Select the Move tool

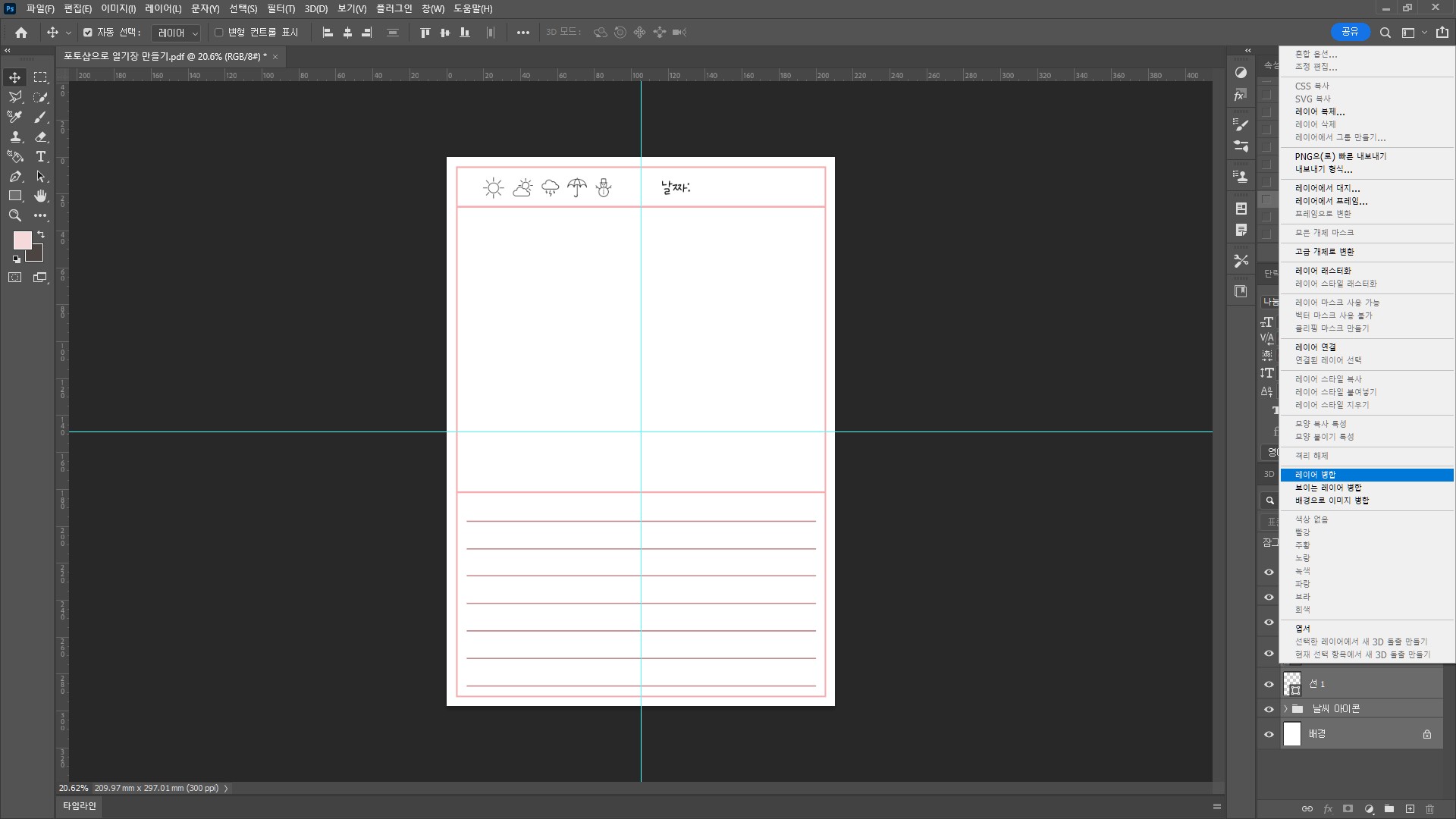(x=14, y=77)
